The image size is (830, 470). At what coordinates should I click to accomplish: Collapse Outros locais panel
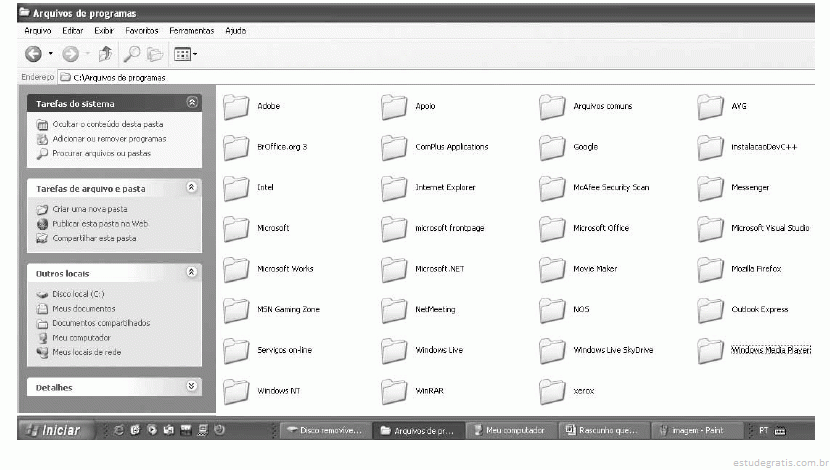click(192, 272)
